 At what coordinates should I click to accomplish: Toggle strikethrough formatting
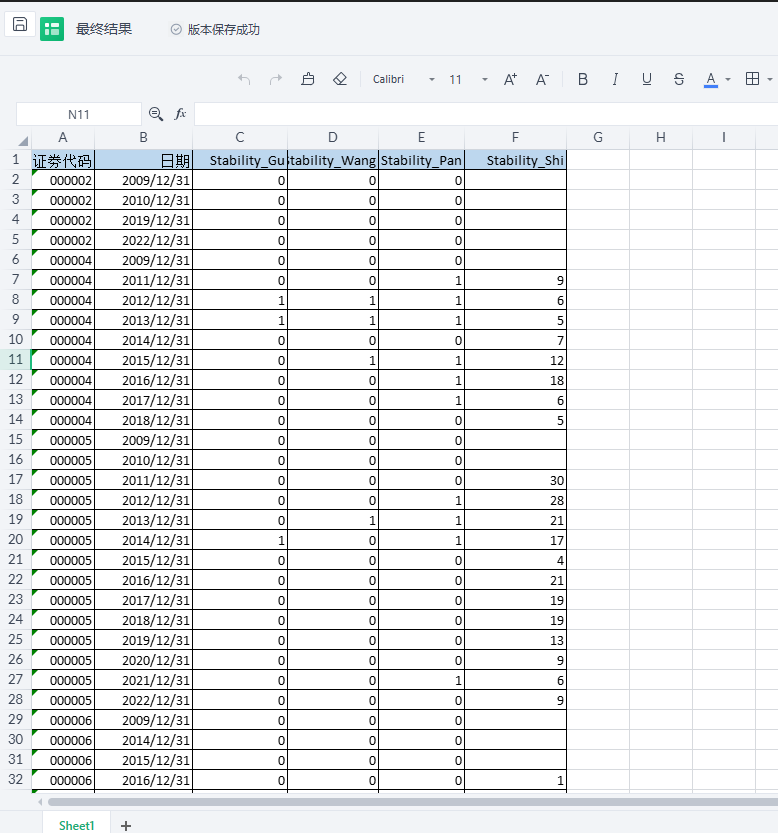coord(679,79)
